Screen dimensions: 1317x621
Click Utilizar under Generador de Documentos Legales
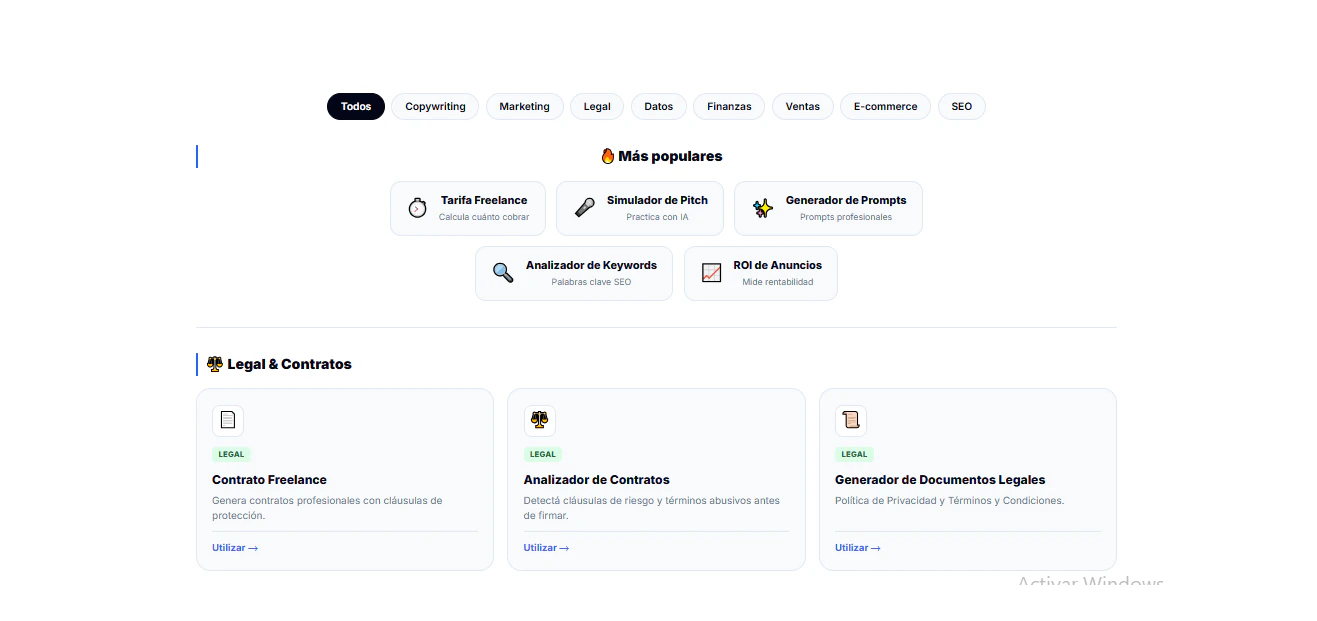point(858,548)
